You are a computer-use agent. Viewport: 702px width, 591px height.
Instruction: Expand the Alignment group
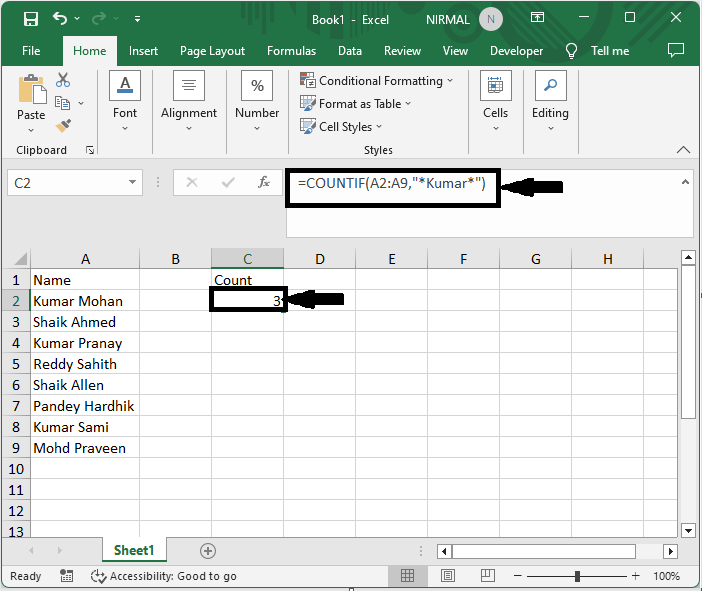click(189, 101)
